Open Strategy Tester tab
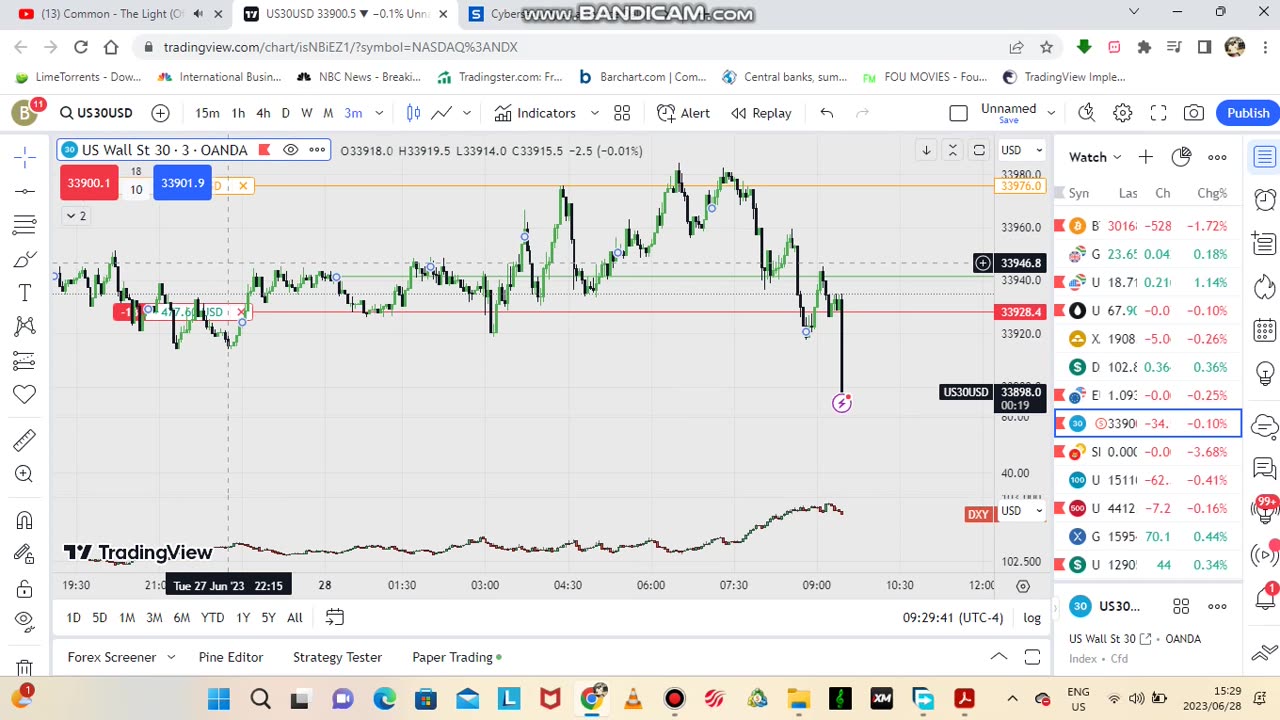The width and height of the screenshot is (1280, 720). [x=337, y=657]
